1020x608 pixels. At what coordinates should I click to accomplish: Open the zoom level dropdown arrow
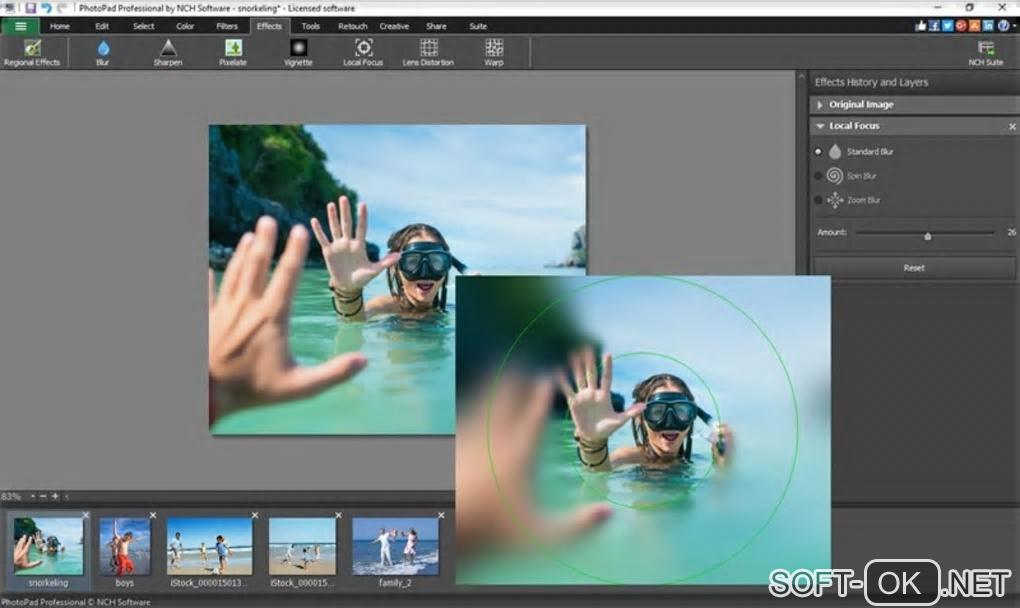click(33, 496)
